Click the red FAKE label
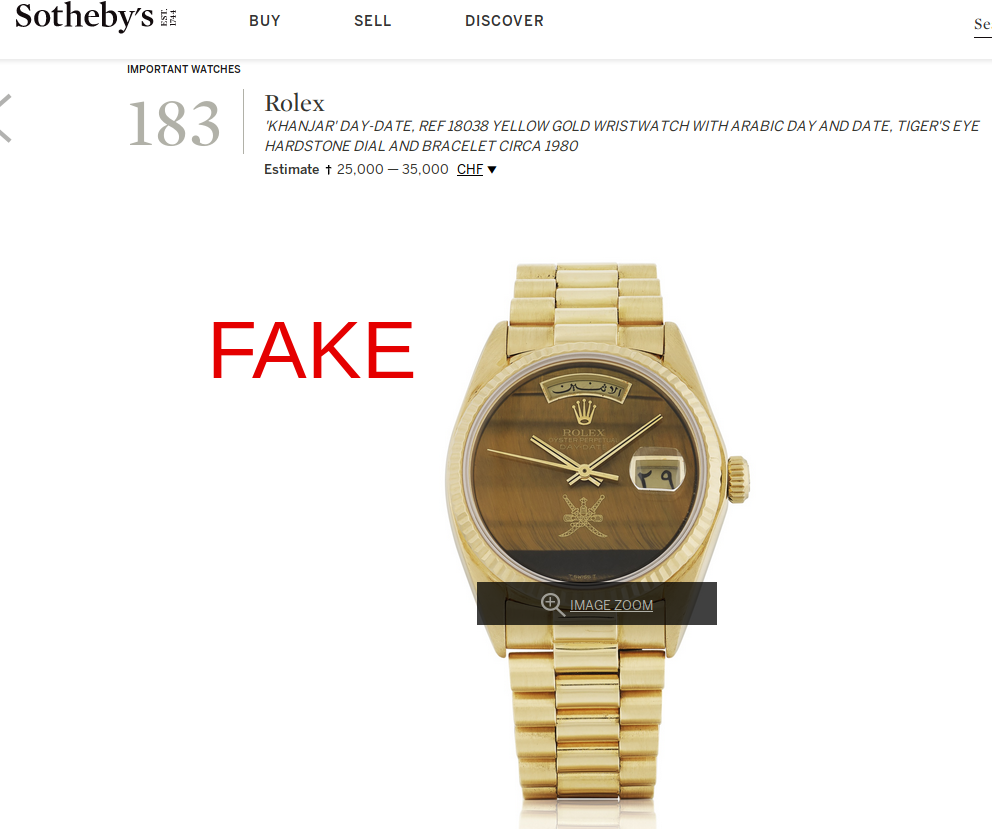Image resolution: width=992 pixels, height=829 pixels. [x=313, y=349]
